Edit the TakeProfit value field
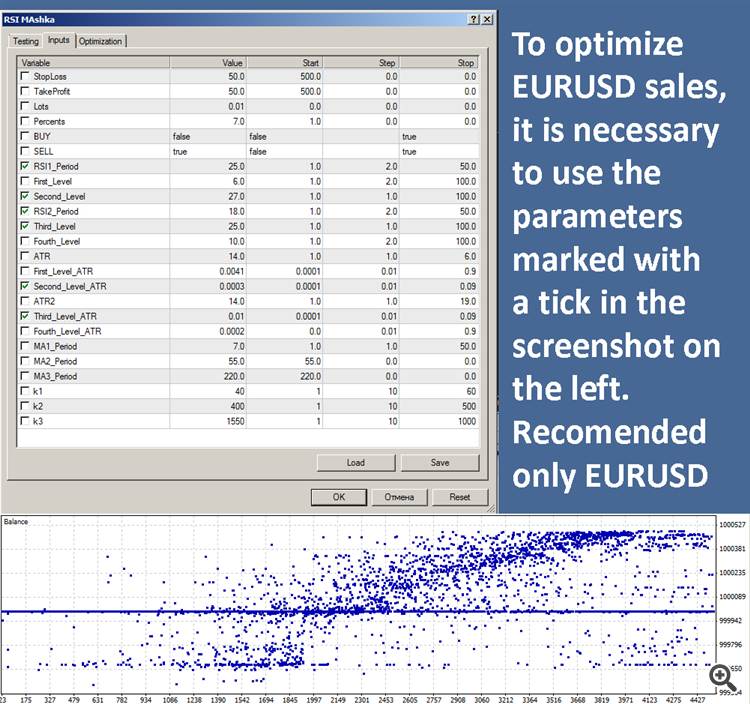The height and width of the screenshot is (704, 750). click(208, 91)
